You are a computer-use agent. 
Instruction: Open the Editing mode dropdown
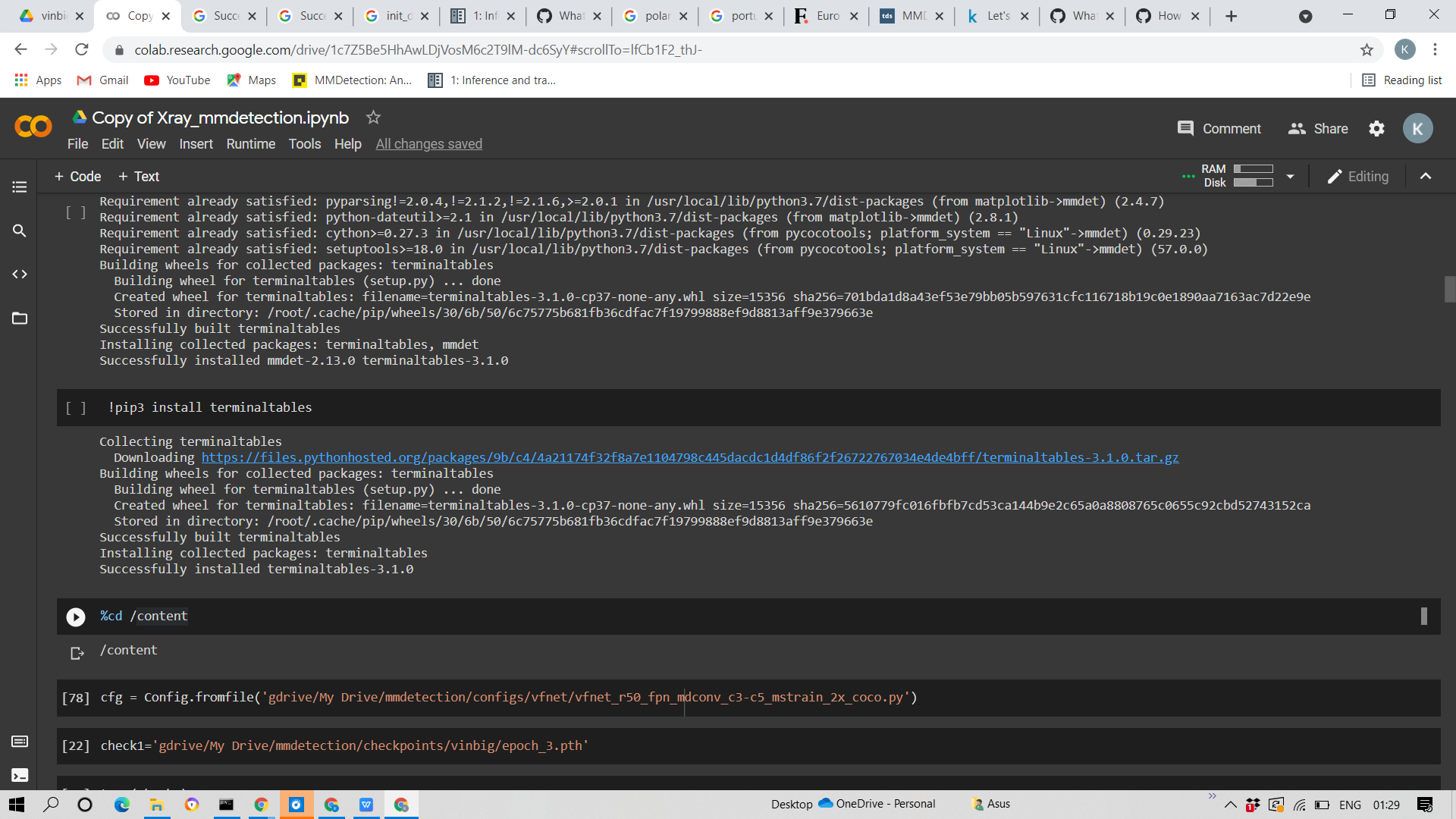pos(1358,176)
